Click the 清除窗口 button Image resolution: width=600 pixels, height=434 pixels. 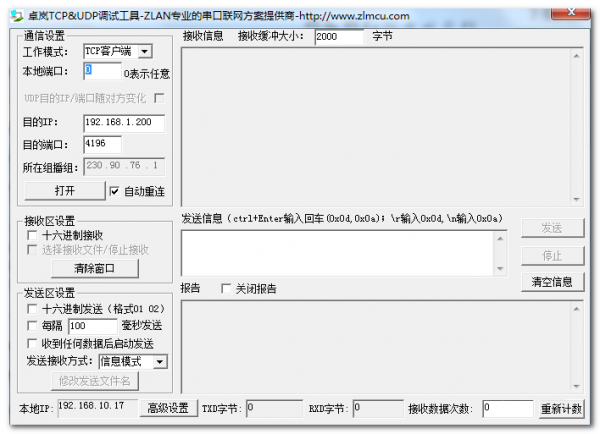tap(95, 268)
